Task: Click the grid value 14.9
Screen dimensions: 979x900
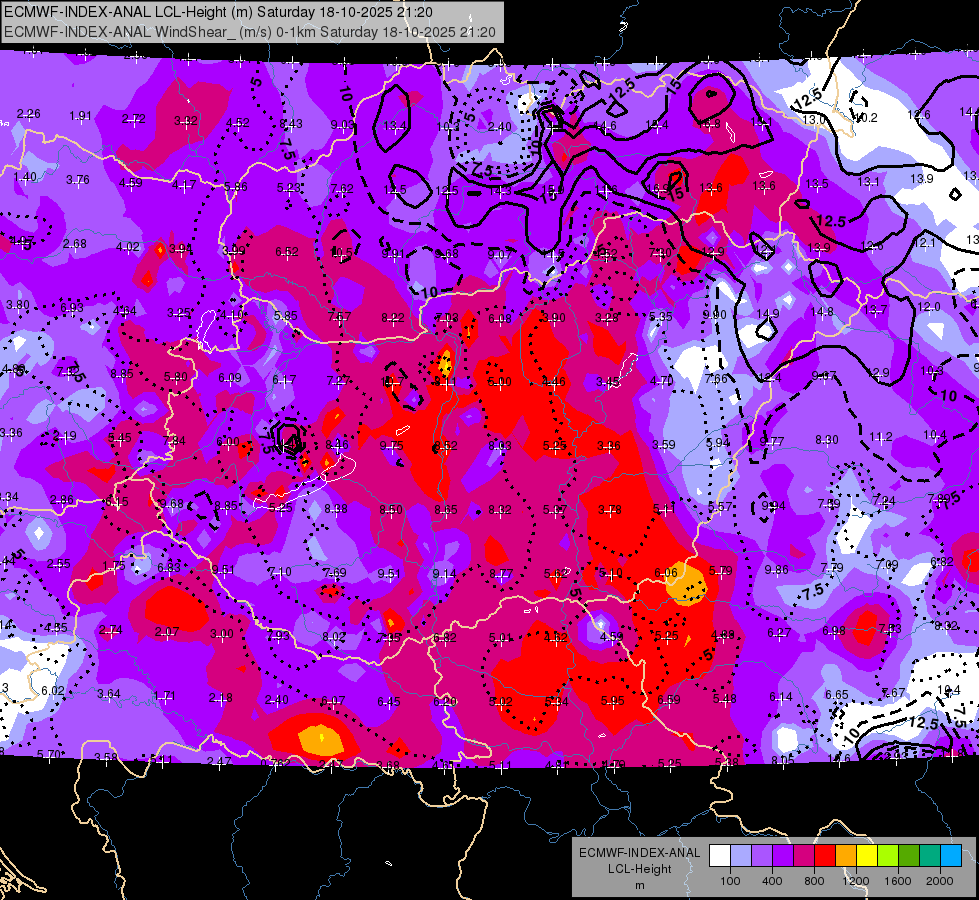Action: click(768, 314)
